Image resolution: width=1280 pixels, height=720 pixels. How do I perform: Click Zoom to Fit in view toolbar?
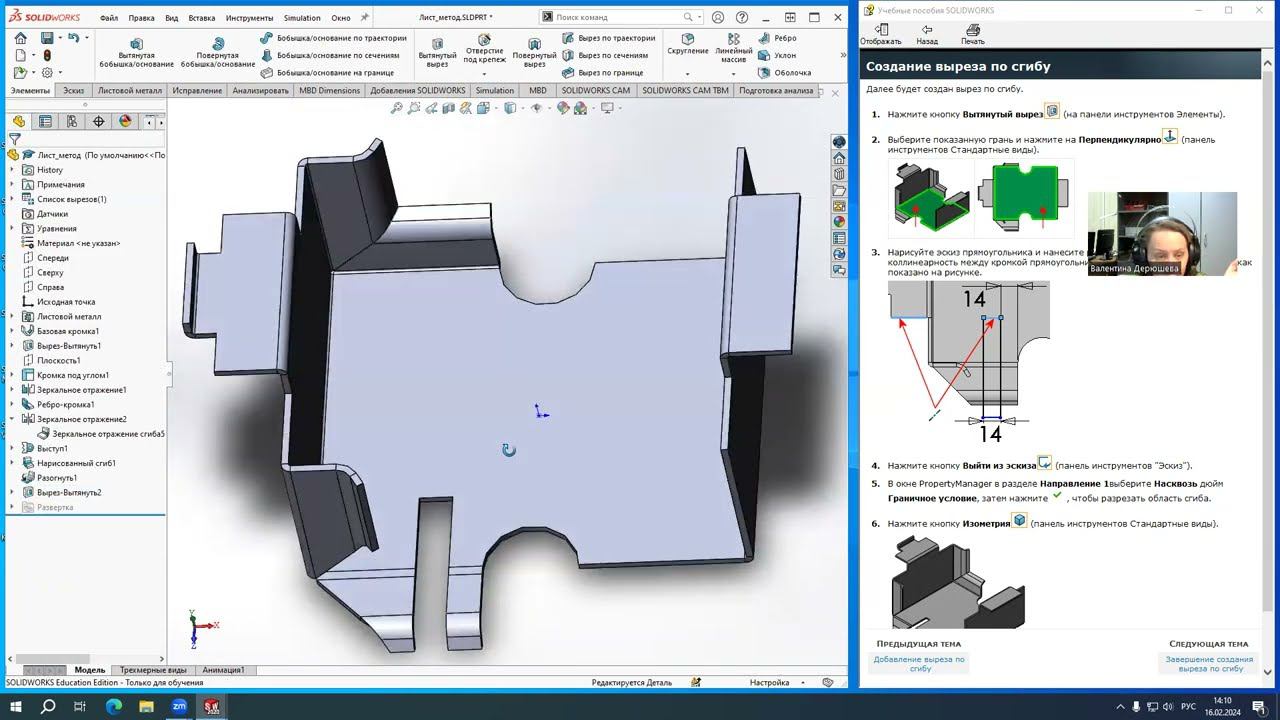pos(397,108)
